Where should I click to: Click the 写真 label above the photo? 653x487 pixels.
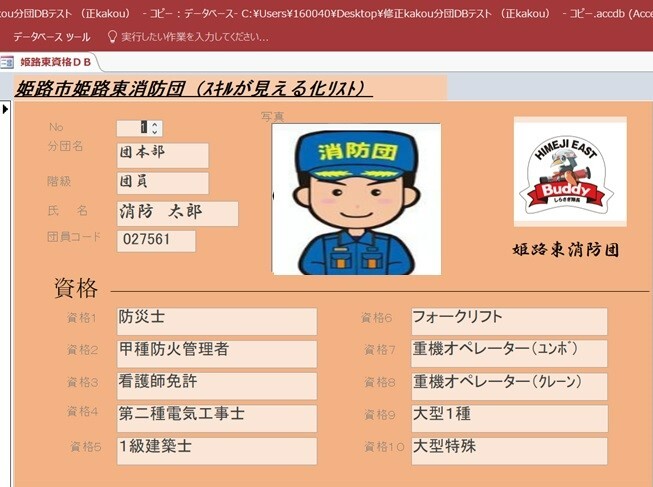click(273, 117)
